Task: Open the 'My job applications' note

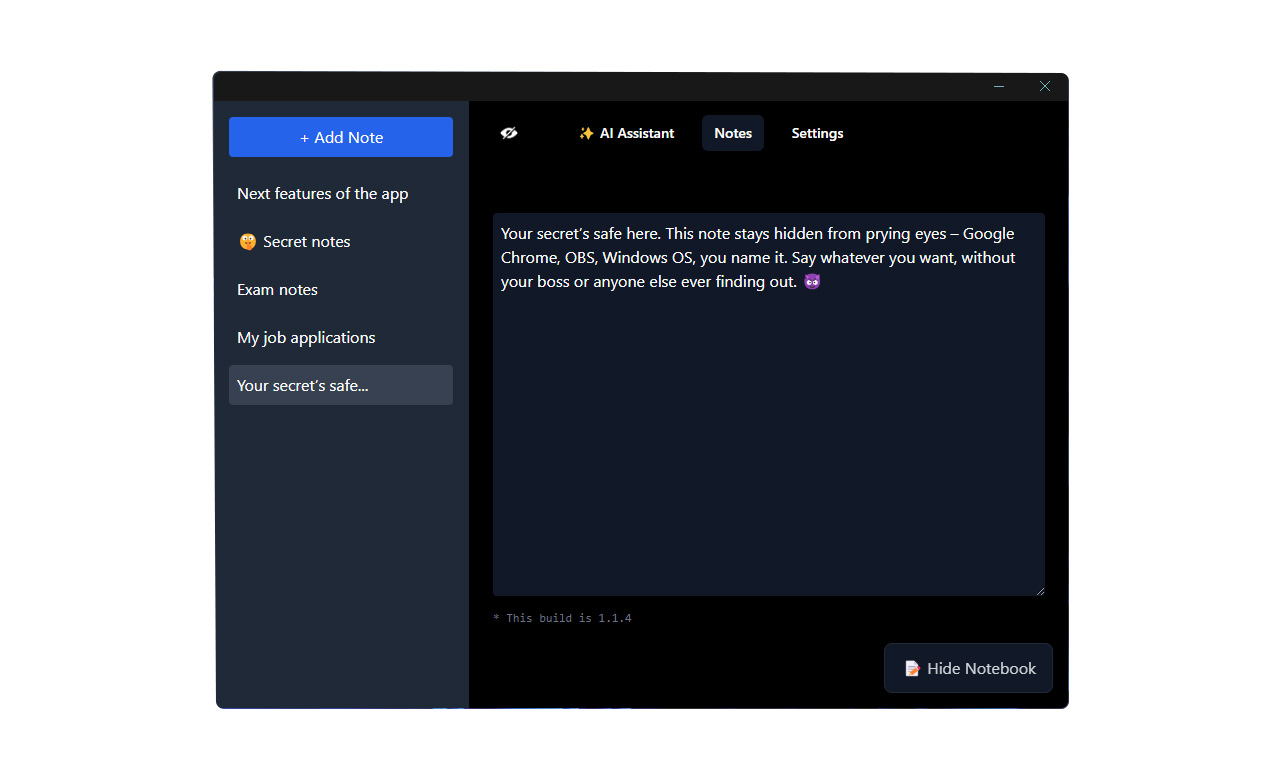Action: 306,338
